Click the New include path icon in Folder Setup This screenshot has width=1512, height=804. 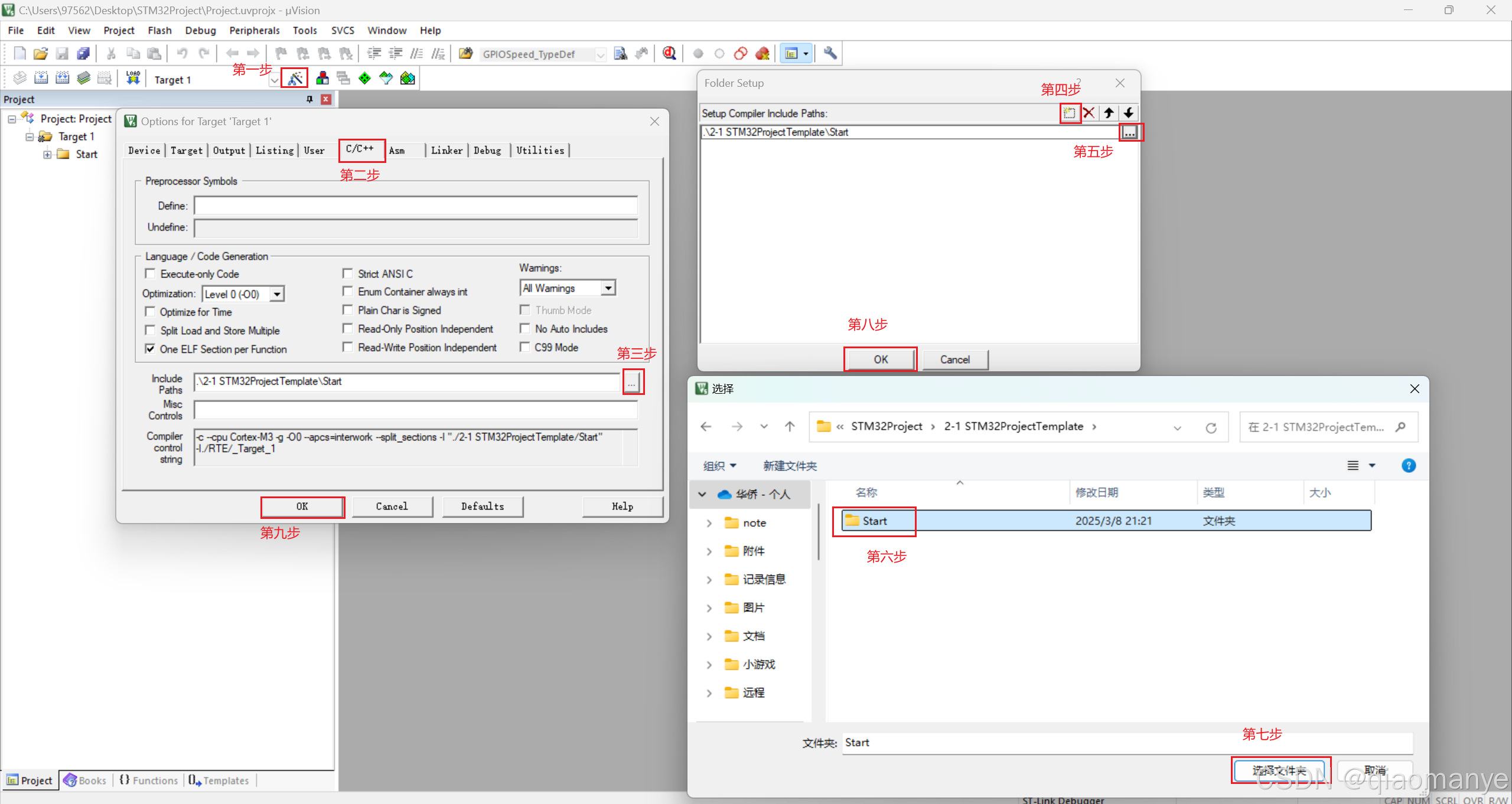(x=1069, y=113)
